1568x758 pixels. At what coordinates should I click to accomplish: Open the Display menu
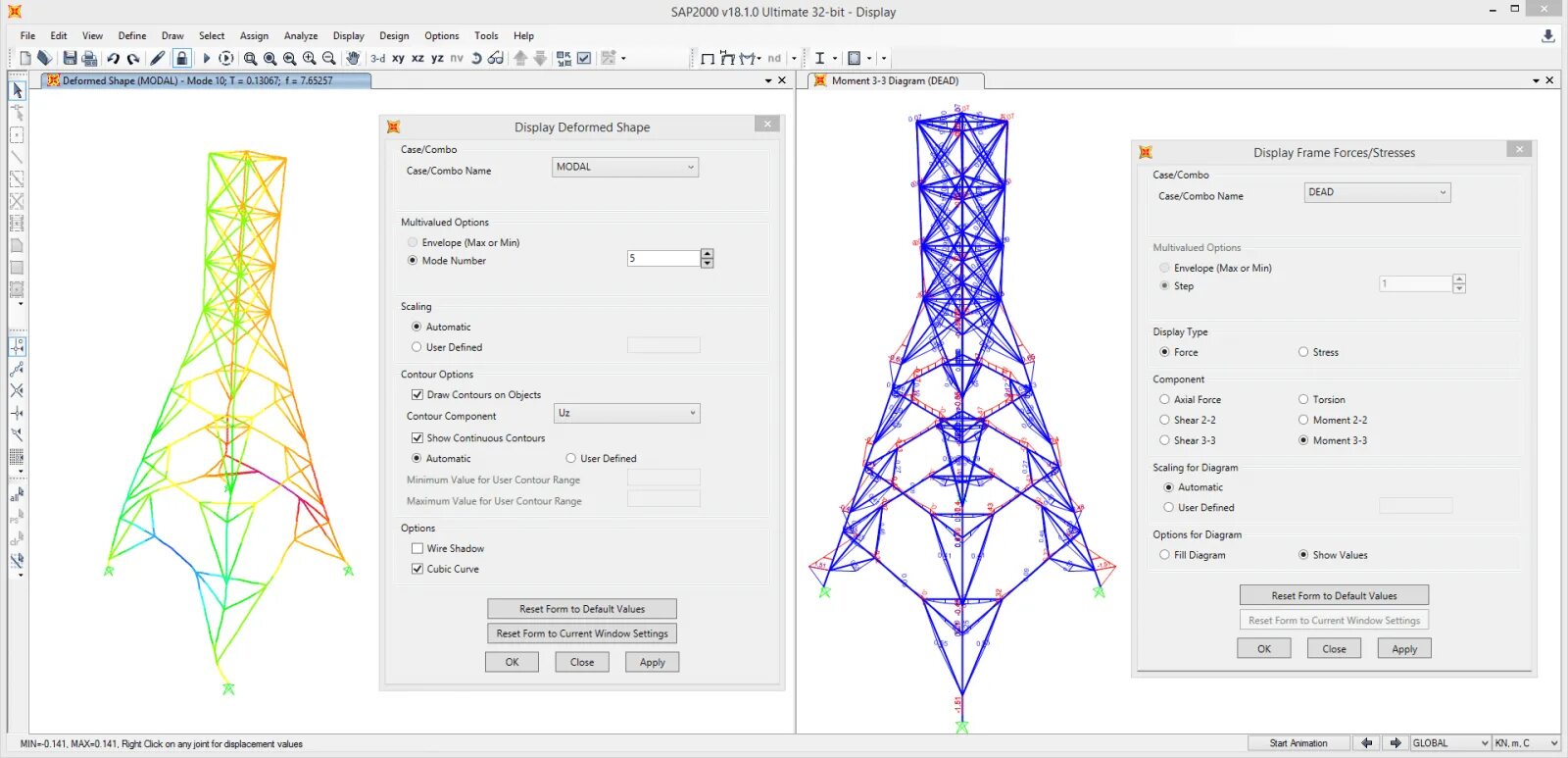[x=348, y=35]
